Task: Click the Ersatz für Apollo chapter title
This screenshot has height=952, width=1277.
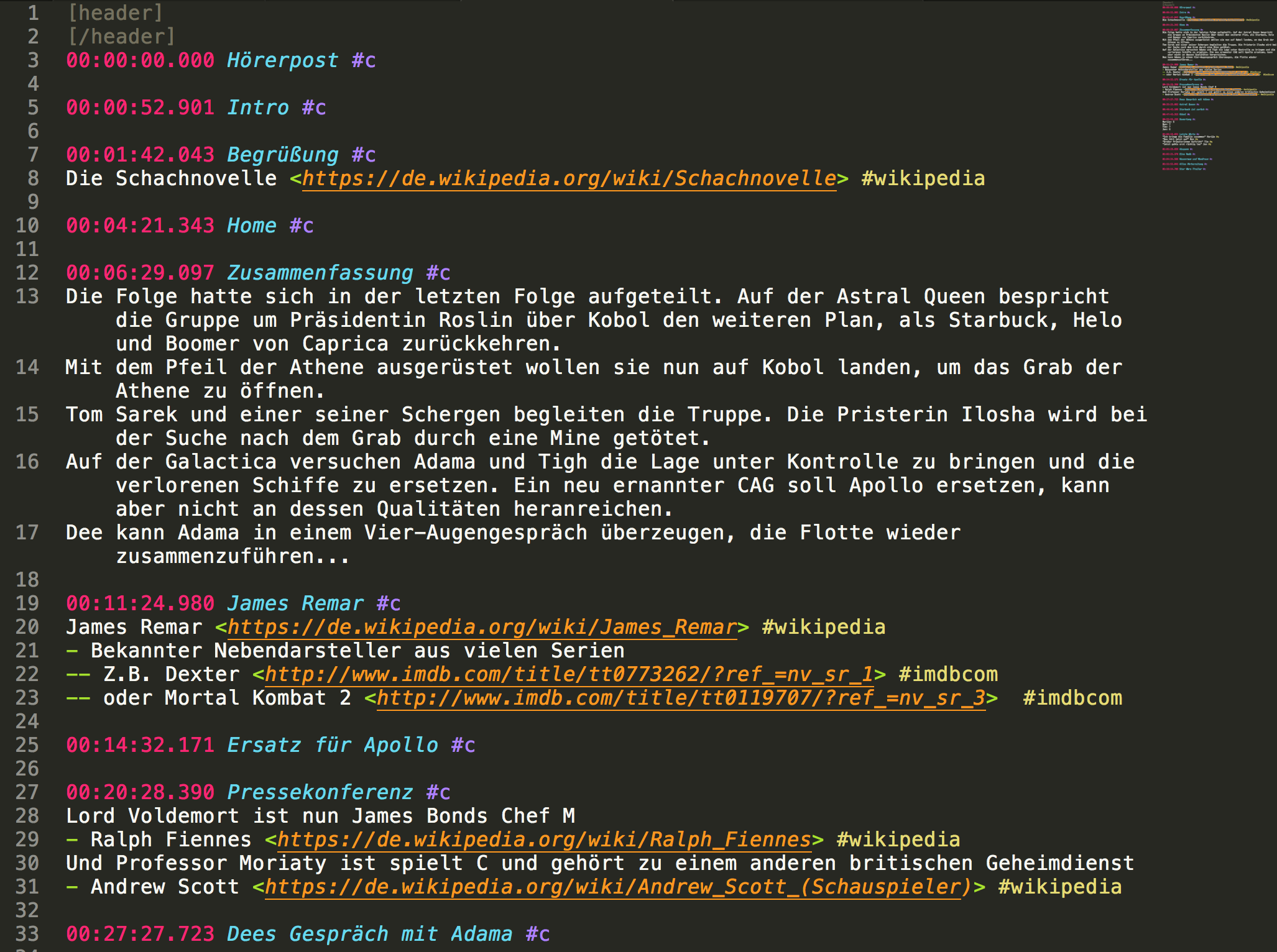Action: click(332, 746)
